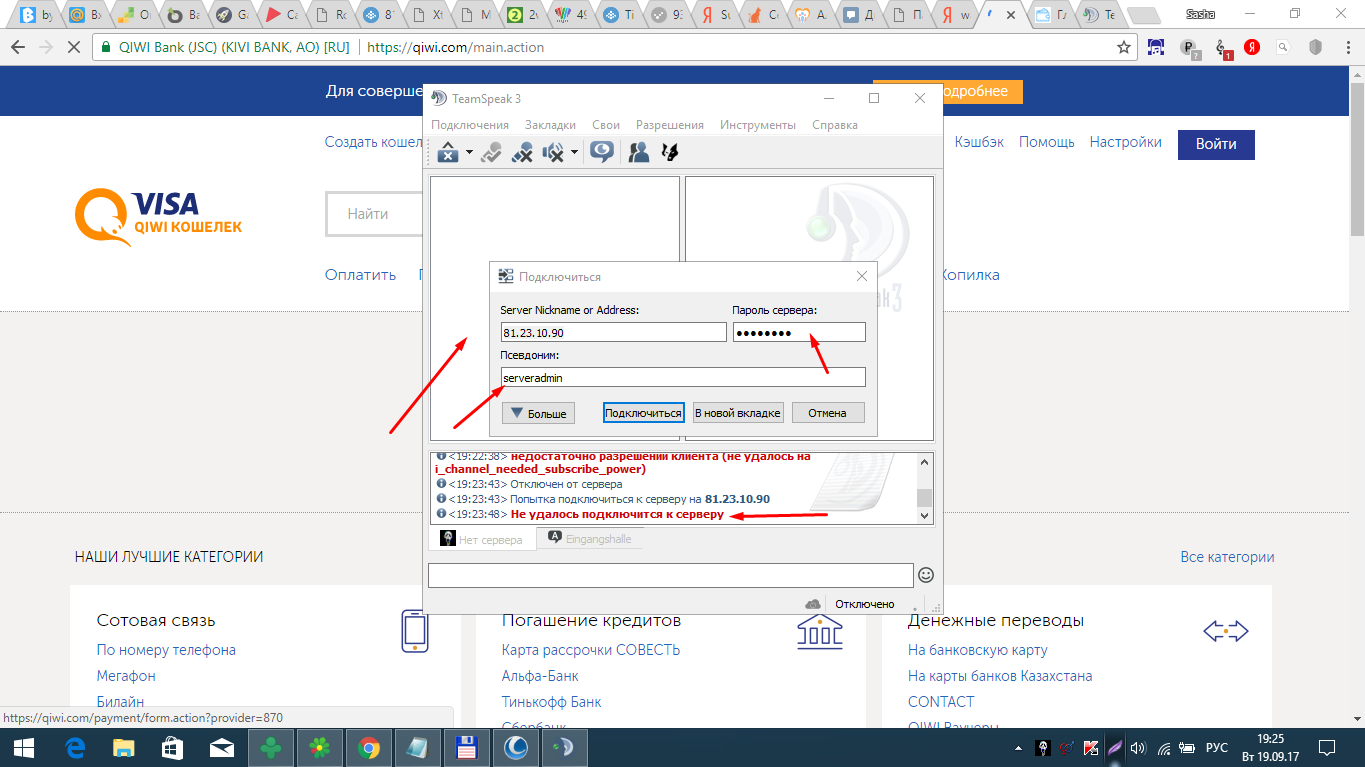Bookmark the page with the star icon
Viewport: 1365px width, 767px height.
pos(1124,47)
